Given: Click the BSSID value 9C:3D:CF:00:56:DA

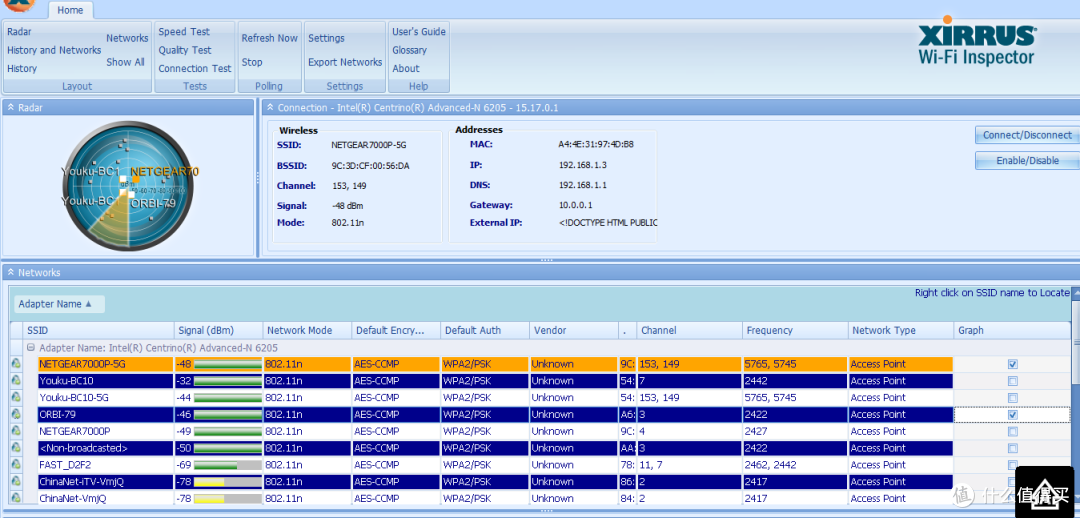Looking at the screenshot, I should (370, 166).
